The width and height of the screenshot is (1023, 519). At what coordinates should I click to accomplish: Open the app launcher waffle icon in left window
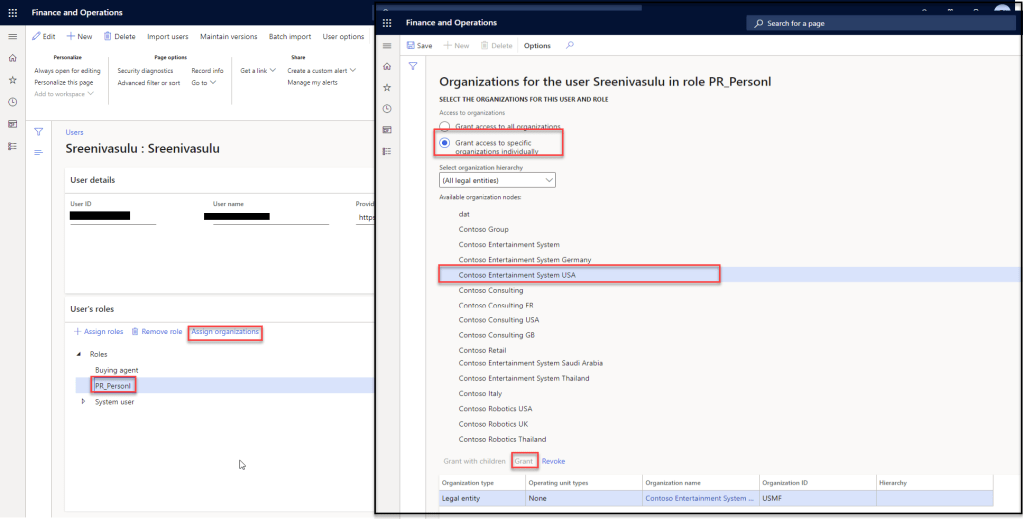(12, 13)
